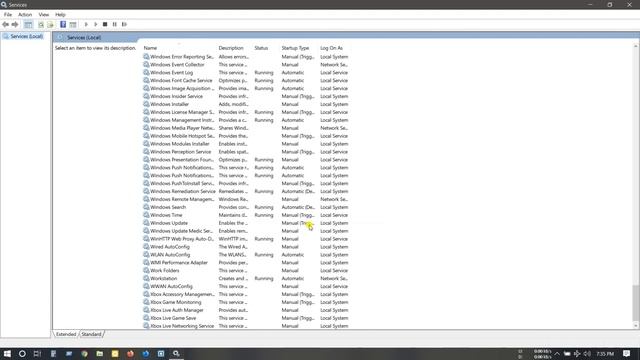Open the Action Center notification icon

tap(627, 353)
